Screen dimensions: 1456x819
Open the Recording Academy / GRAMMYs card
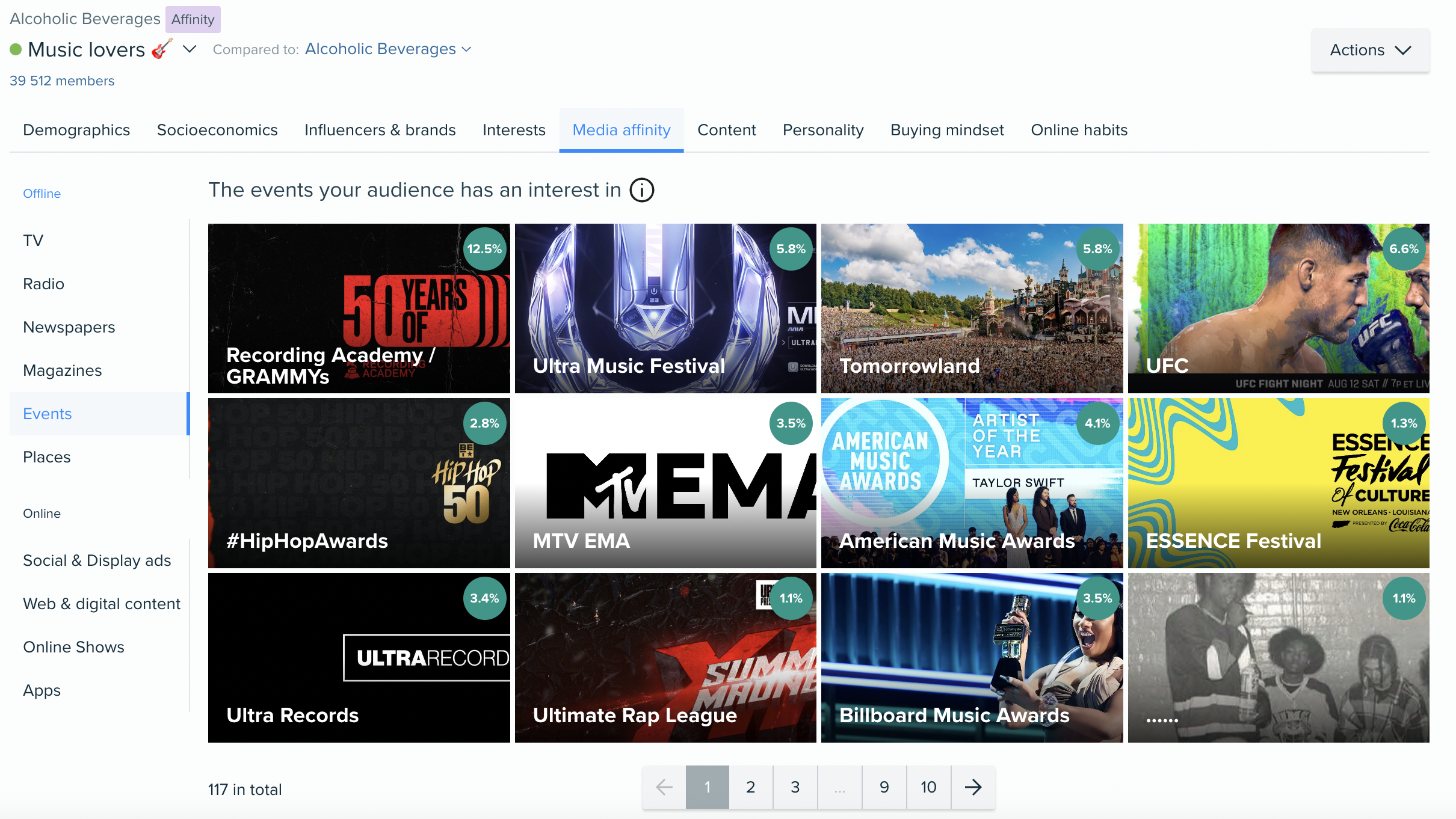359,308
